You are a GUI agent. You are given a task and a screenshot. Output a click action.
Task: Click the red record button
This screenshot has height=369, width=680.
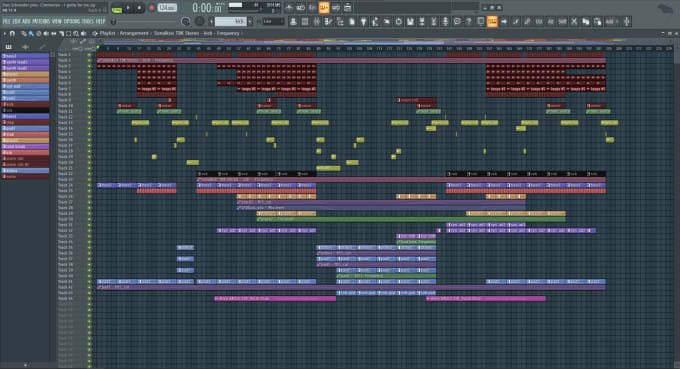tap(151, 7)
